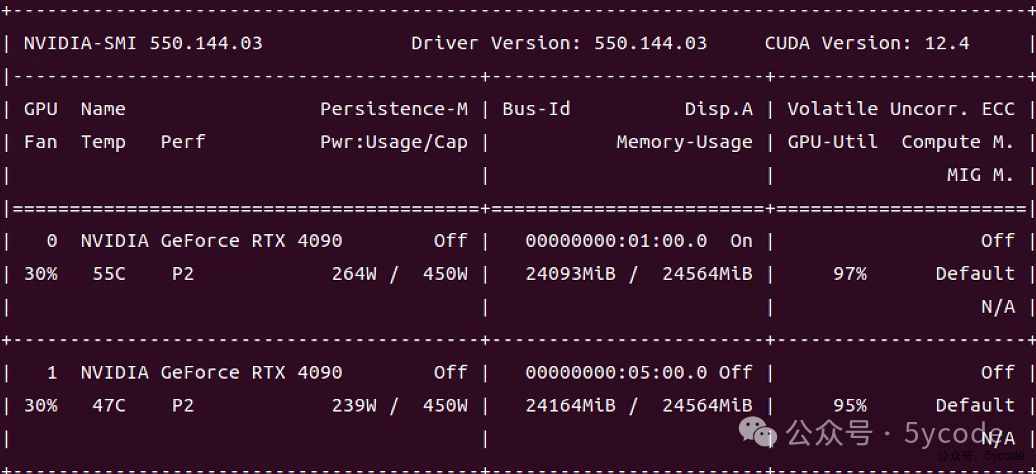Select the "Memory-Usage" header label
The height and width of the screenshot is (474, 1036).
click(x=684, y=142)
